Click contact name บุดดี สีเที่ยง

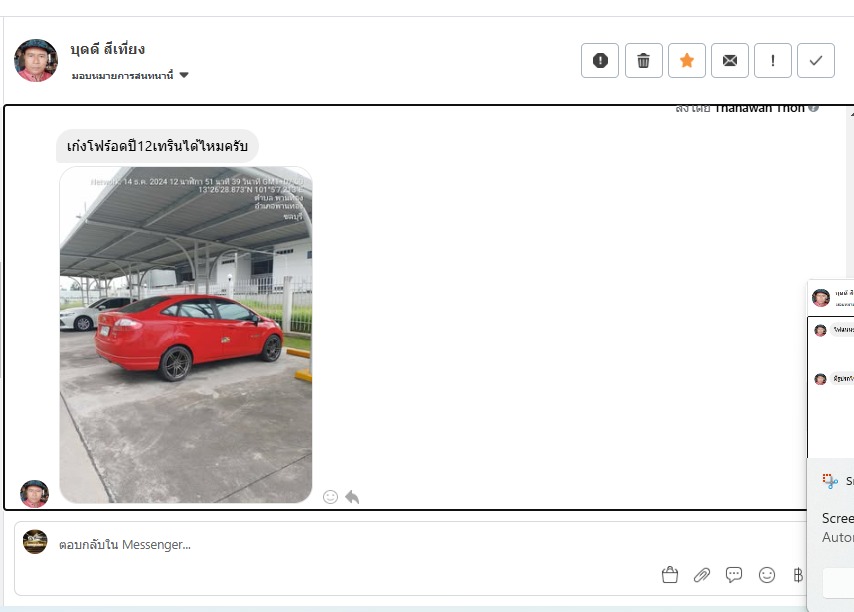click(108, 49)
